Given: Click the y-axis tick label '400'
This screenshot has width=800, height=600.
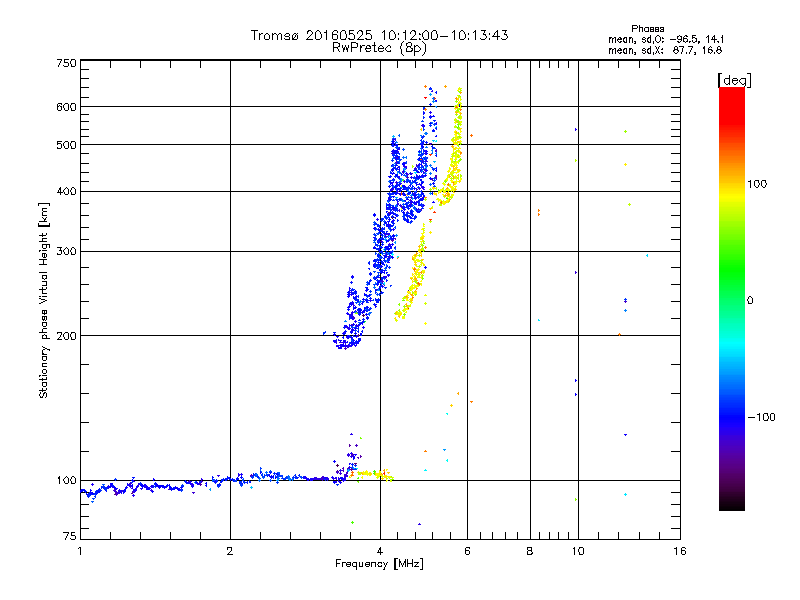Looking at the screenshot, I should tap(66, 191).
